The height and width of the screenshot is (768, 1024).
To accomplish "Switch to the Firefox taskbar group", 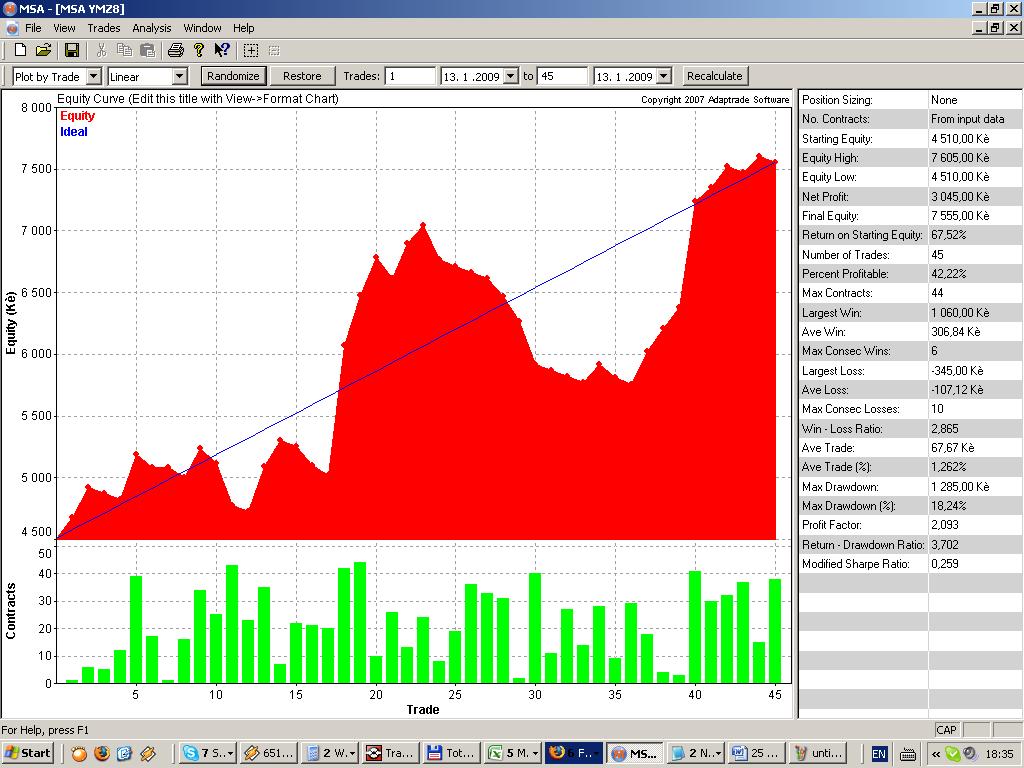I will [574, 753].
